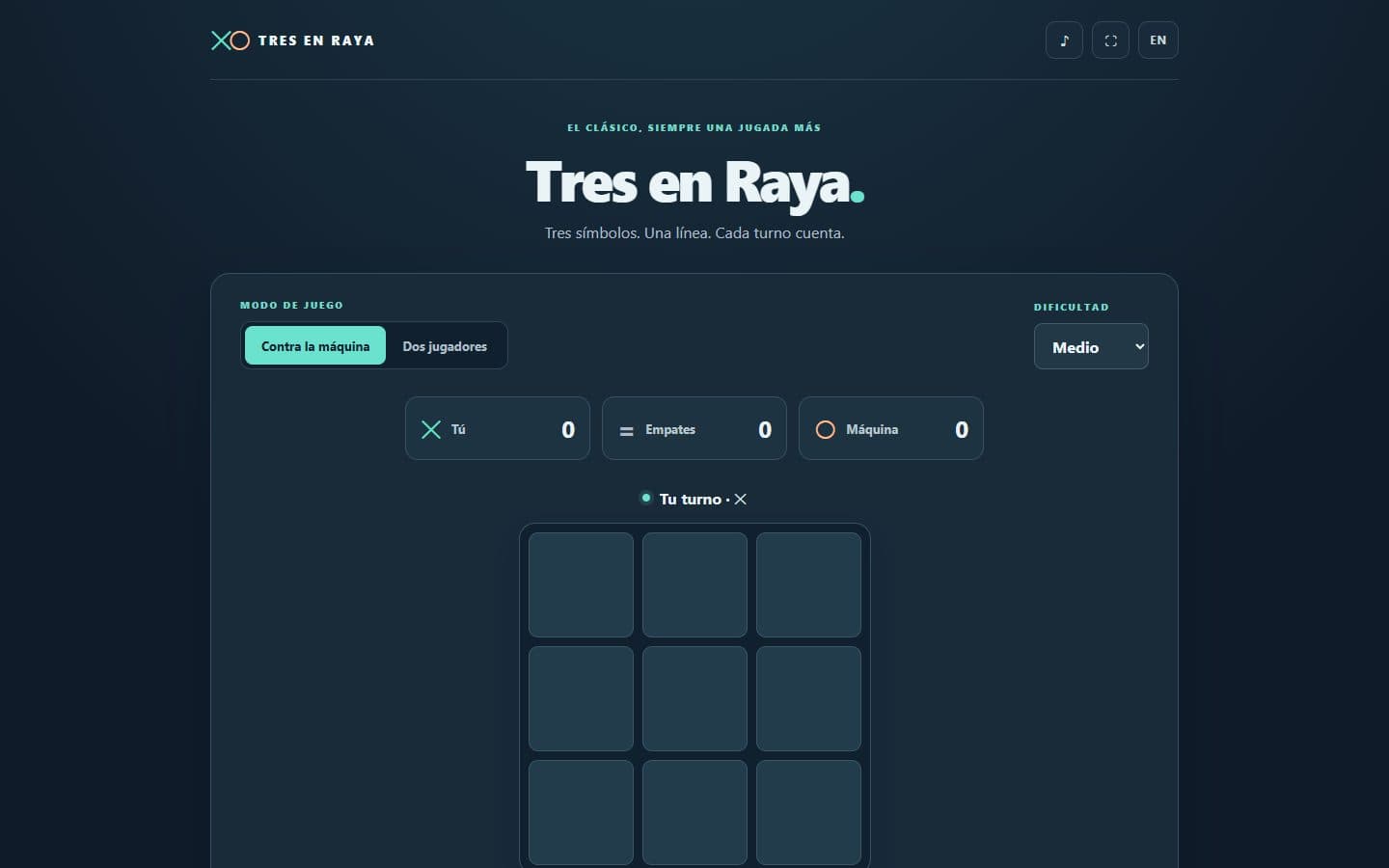Place X in the top-right board cell
The image size is (1389, 868).
pyautogui.click(x=808, y=584)
